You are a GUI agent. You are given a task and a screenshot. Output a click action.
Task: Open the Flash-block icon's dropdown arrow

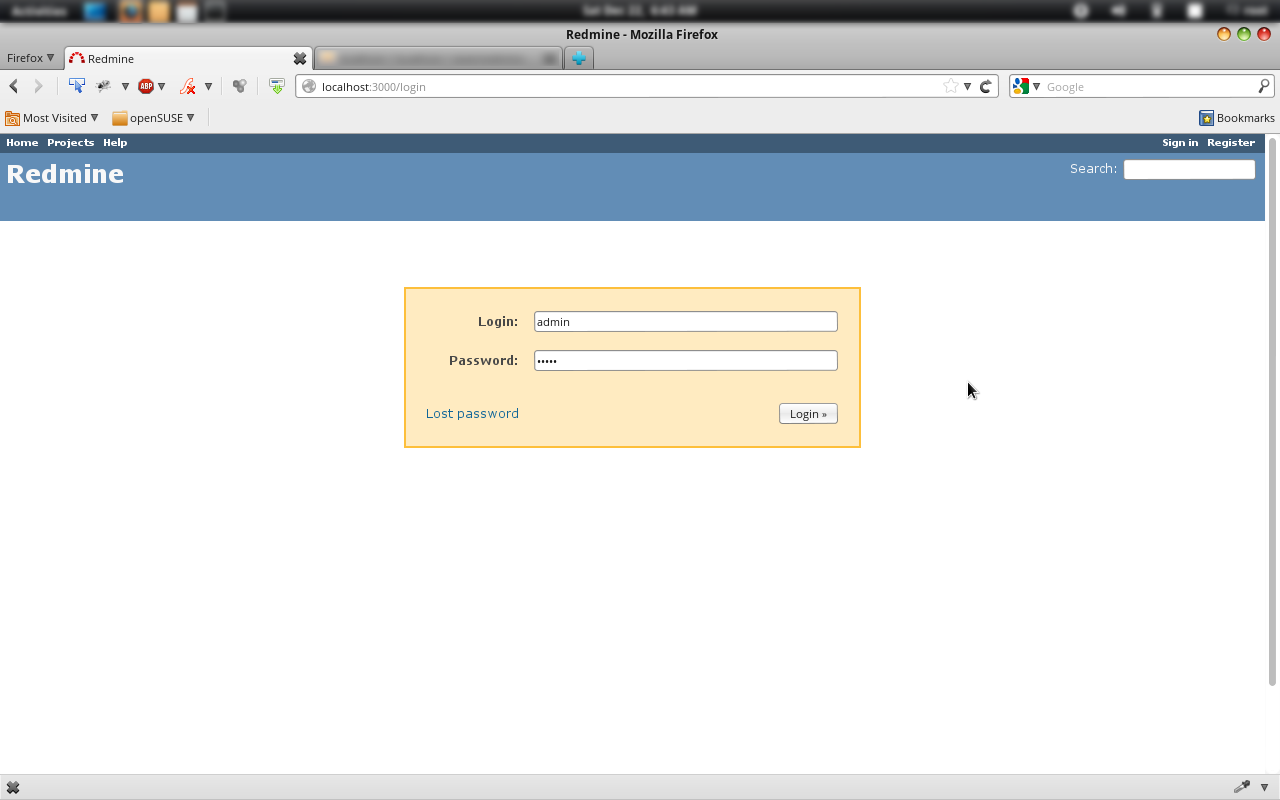pos(208,86)
